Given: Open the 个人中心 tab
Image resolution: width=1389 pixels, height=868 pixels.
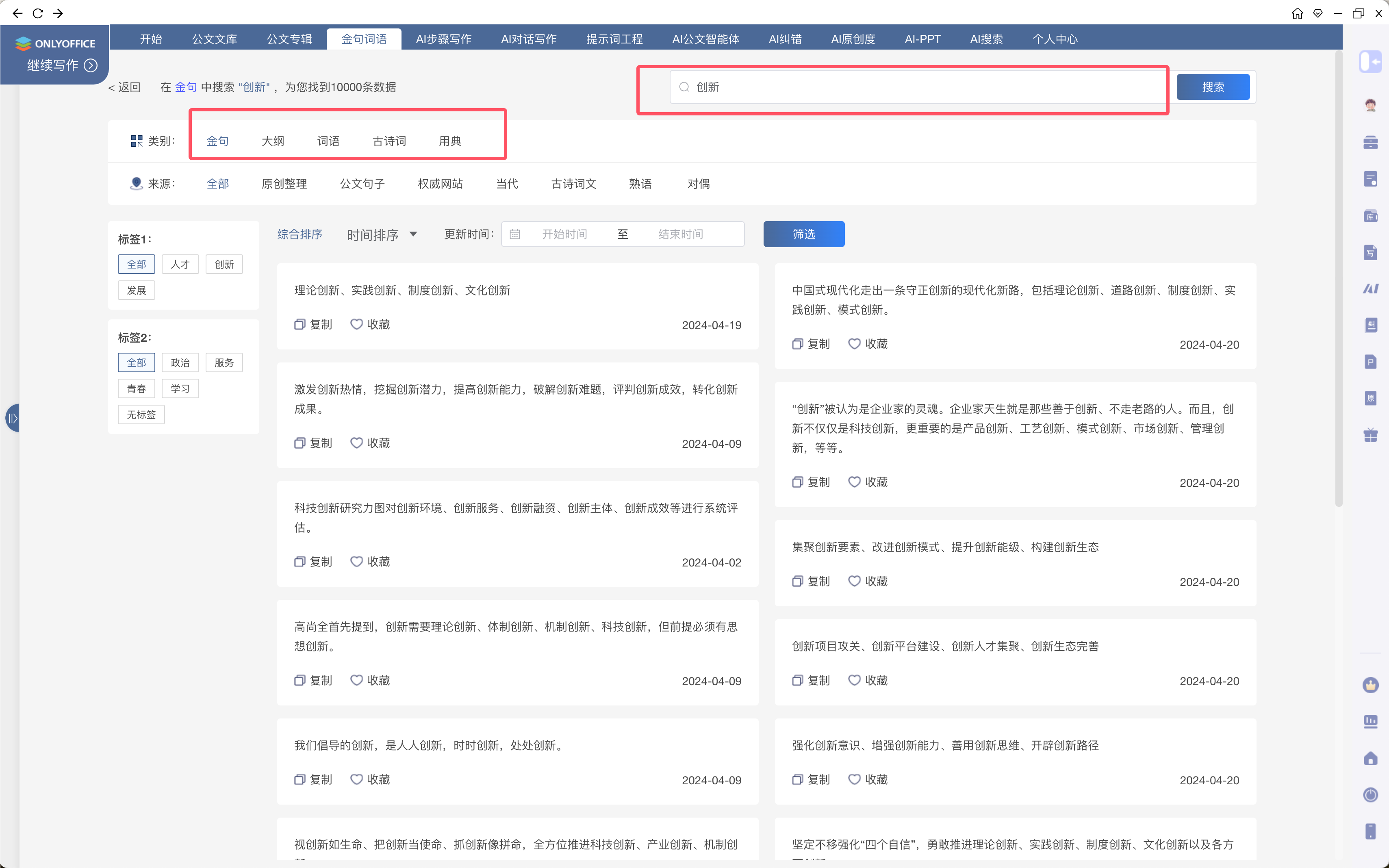Looking at the screenshot, I should click(x=1055, y=39).
